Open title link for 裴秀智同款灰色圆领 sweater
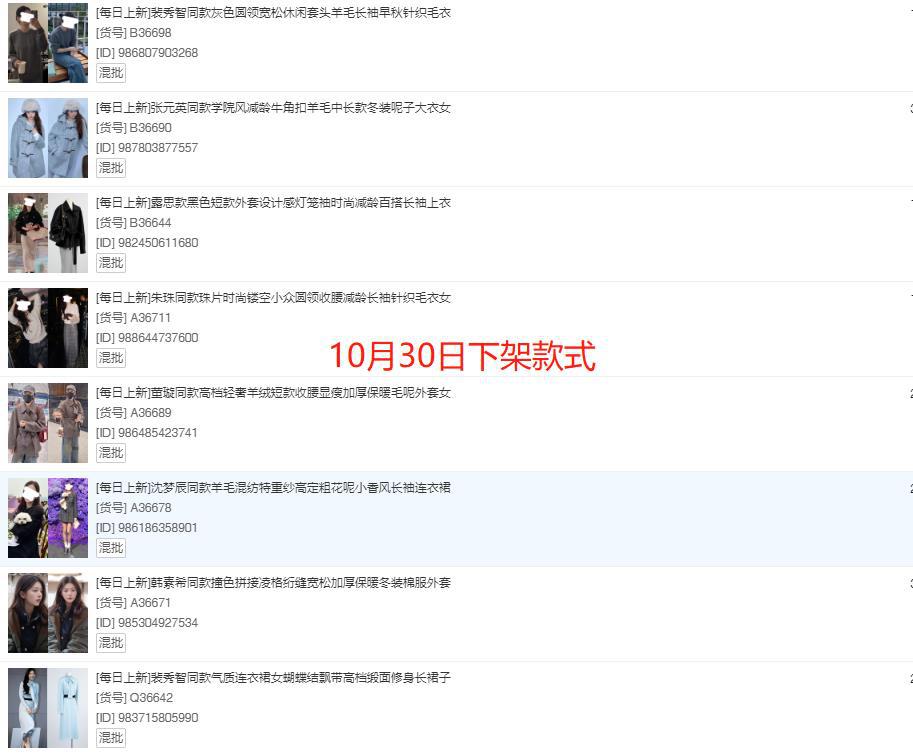 tap(273, 12)
